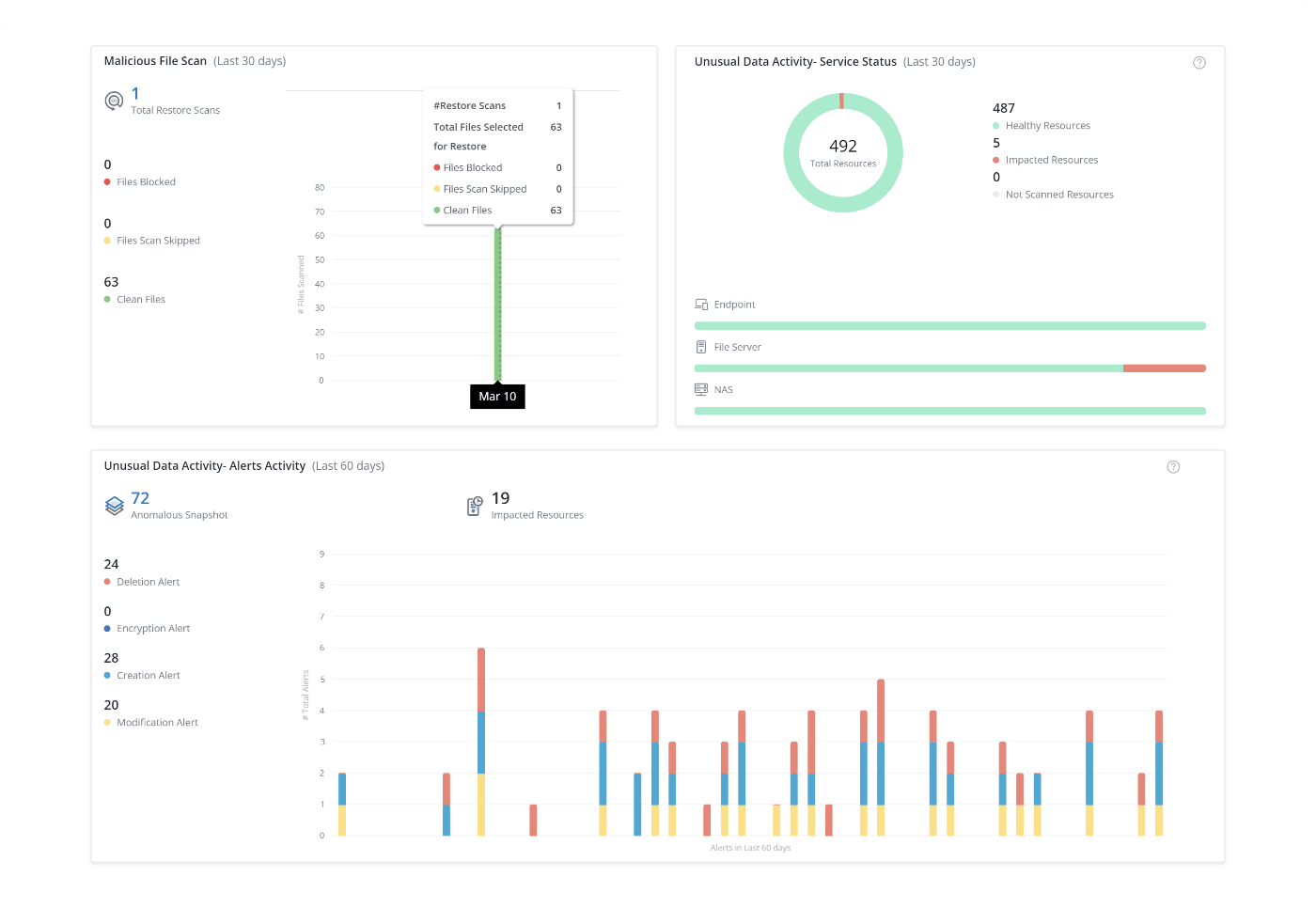Image resolution: width=1316 pixels, height=908 pixels.
Task: Toggle the Creation Alert legend item
Action: (x=148, y=676)
